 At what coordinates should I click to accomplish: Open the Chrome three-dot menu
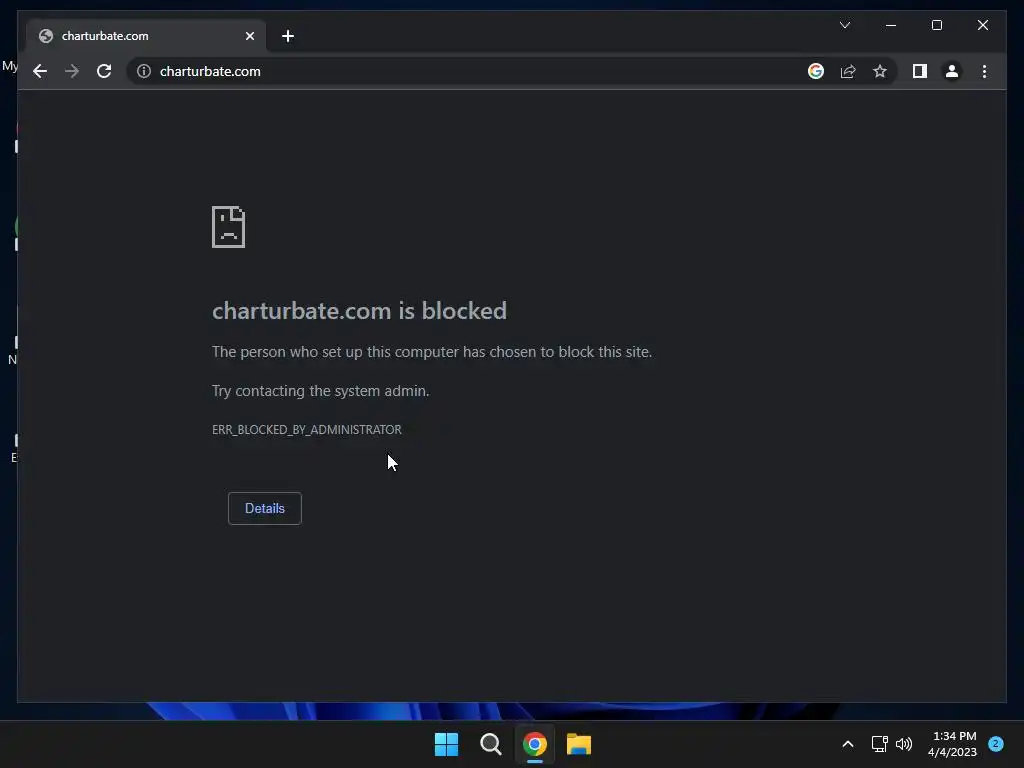pyautogui.click(x=984, y=71)
